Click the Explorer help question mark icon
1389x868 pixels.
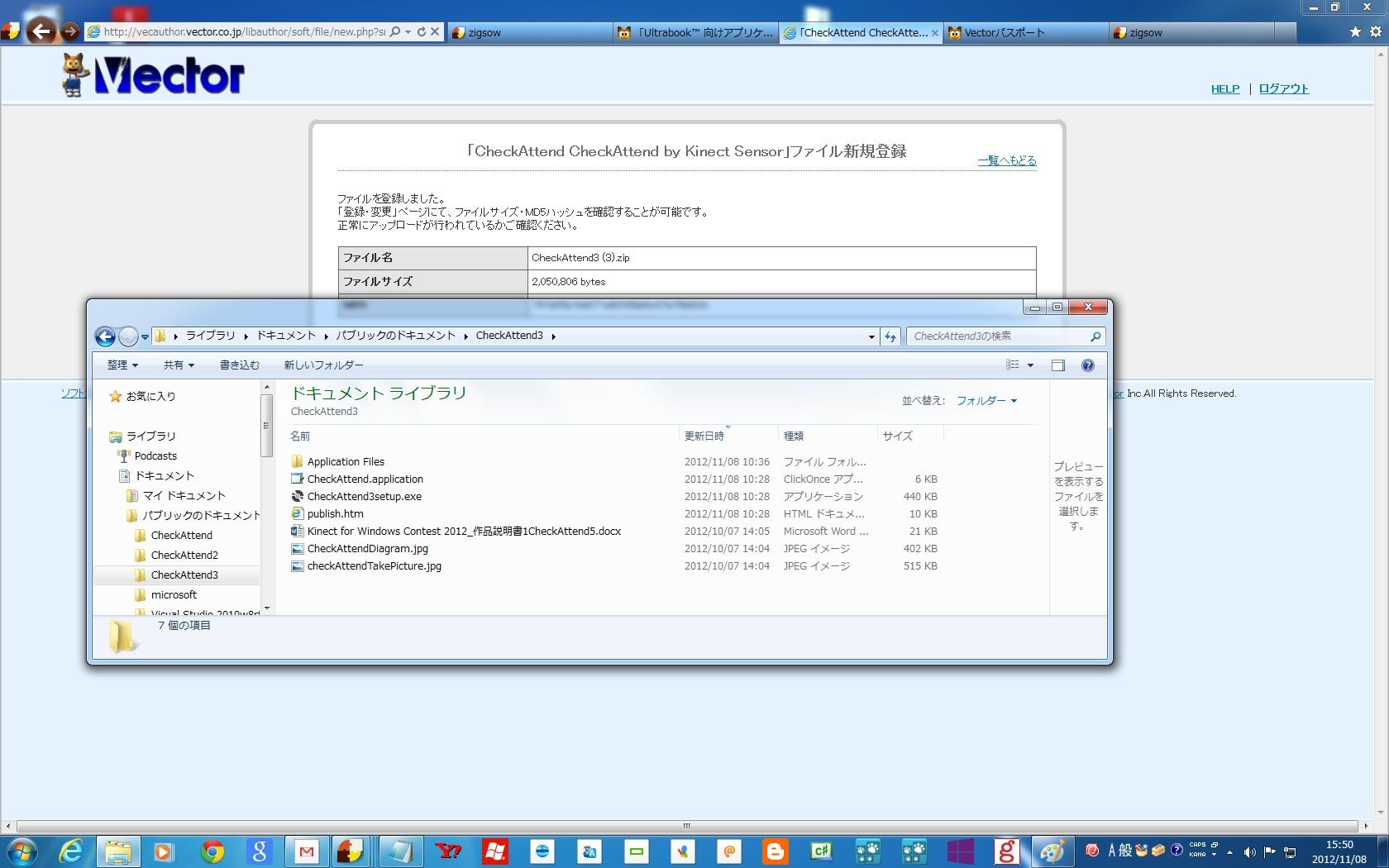point(1087,365)
